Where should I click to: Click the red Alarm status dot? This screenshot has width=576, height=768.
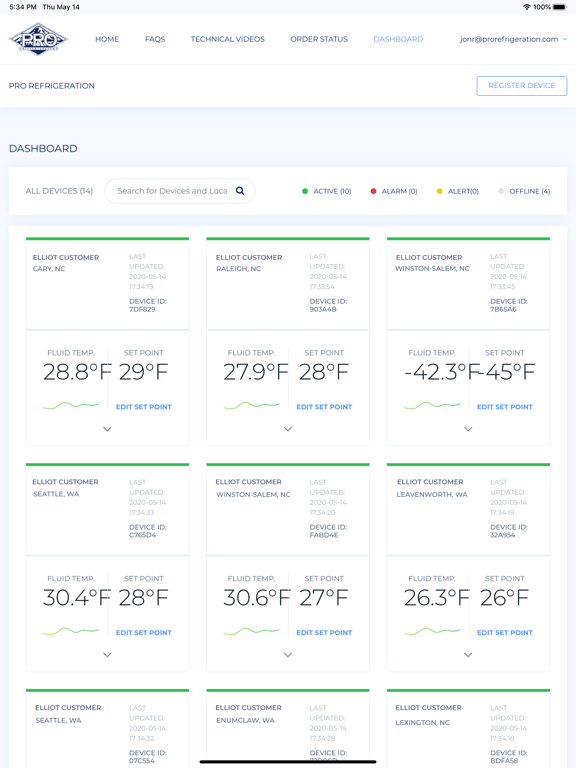[373, 191]
